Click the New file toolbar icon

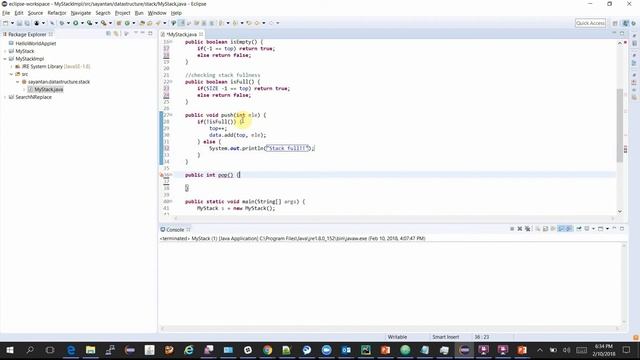(x=5, y=23)
